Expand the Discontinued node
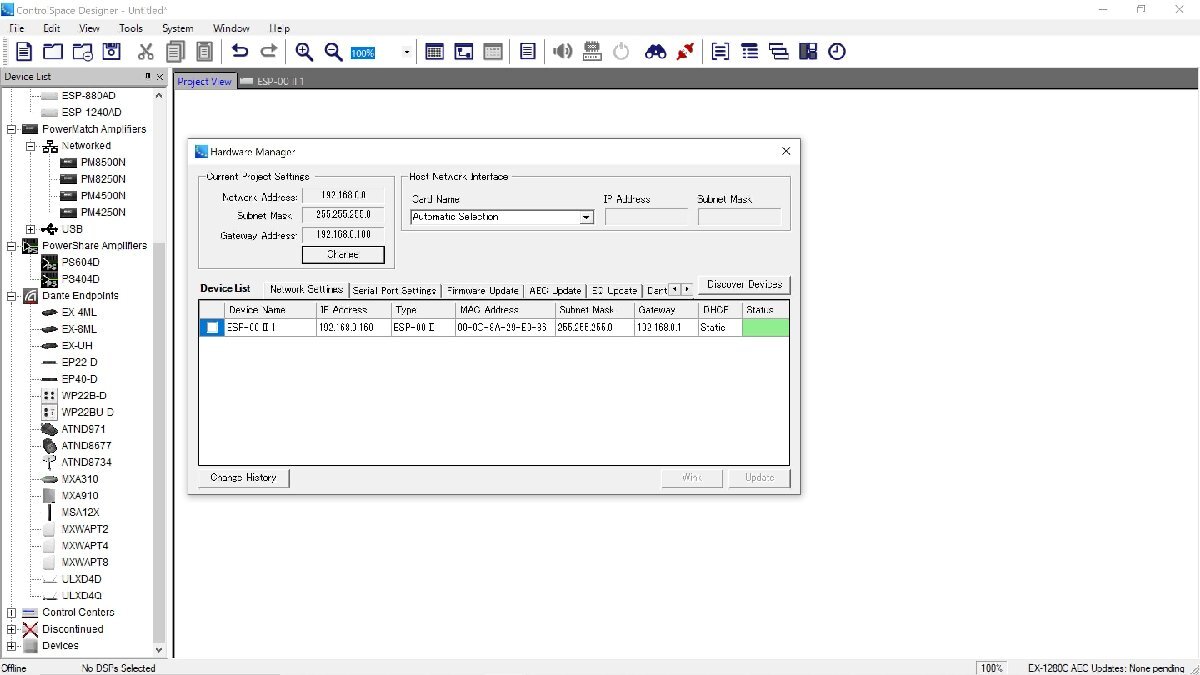 (11, 629)
